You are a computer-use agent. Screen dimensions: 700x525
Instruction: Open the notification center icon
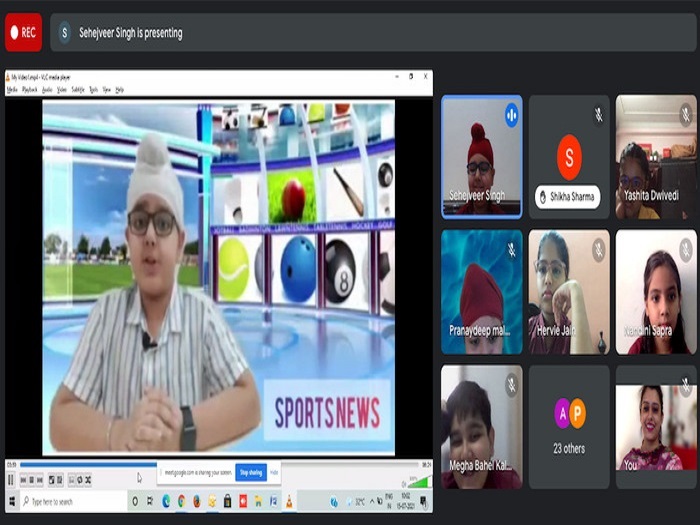tap(423, 501)
